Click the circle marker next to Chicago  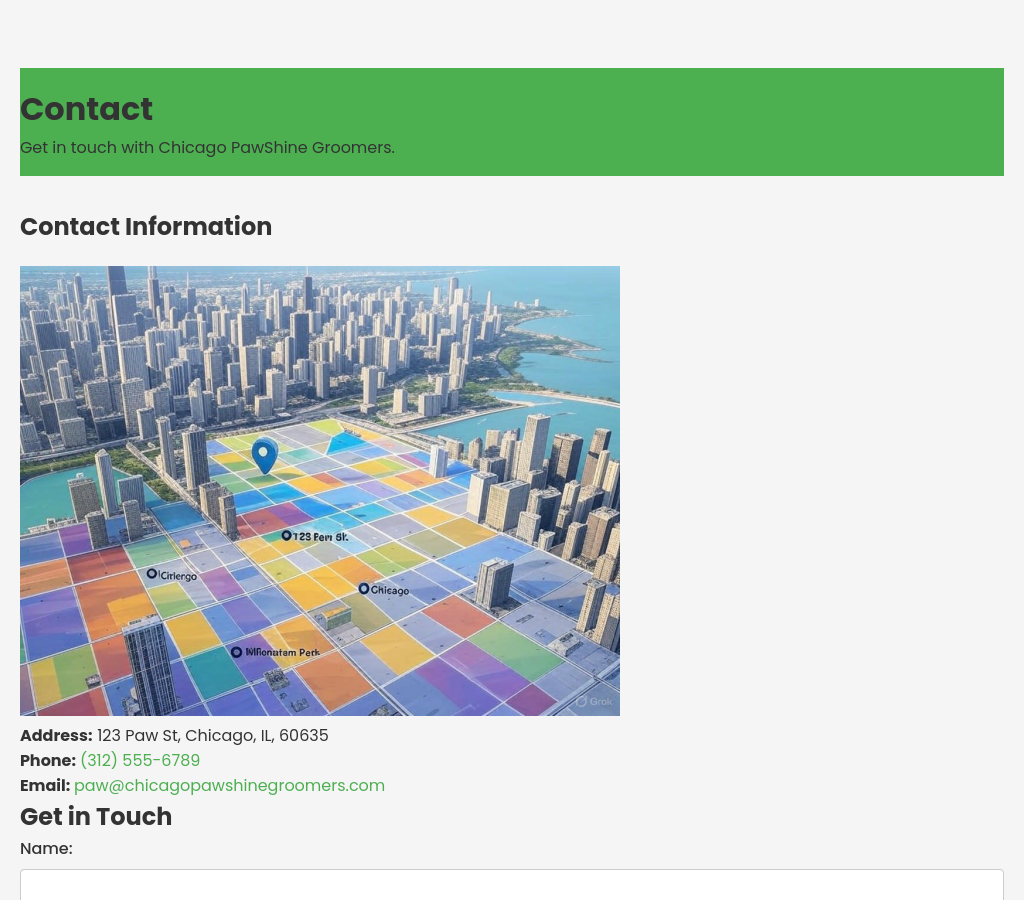point(364,588)
